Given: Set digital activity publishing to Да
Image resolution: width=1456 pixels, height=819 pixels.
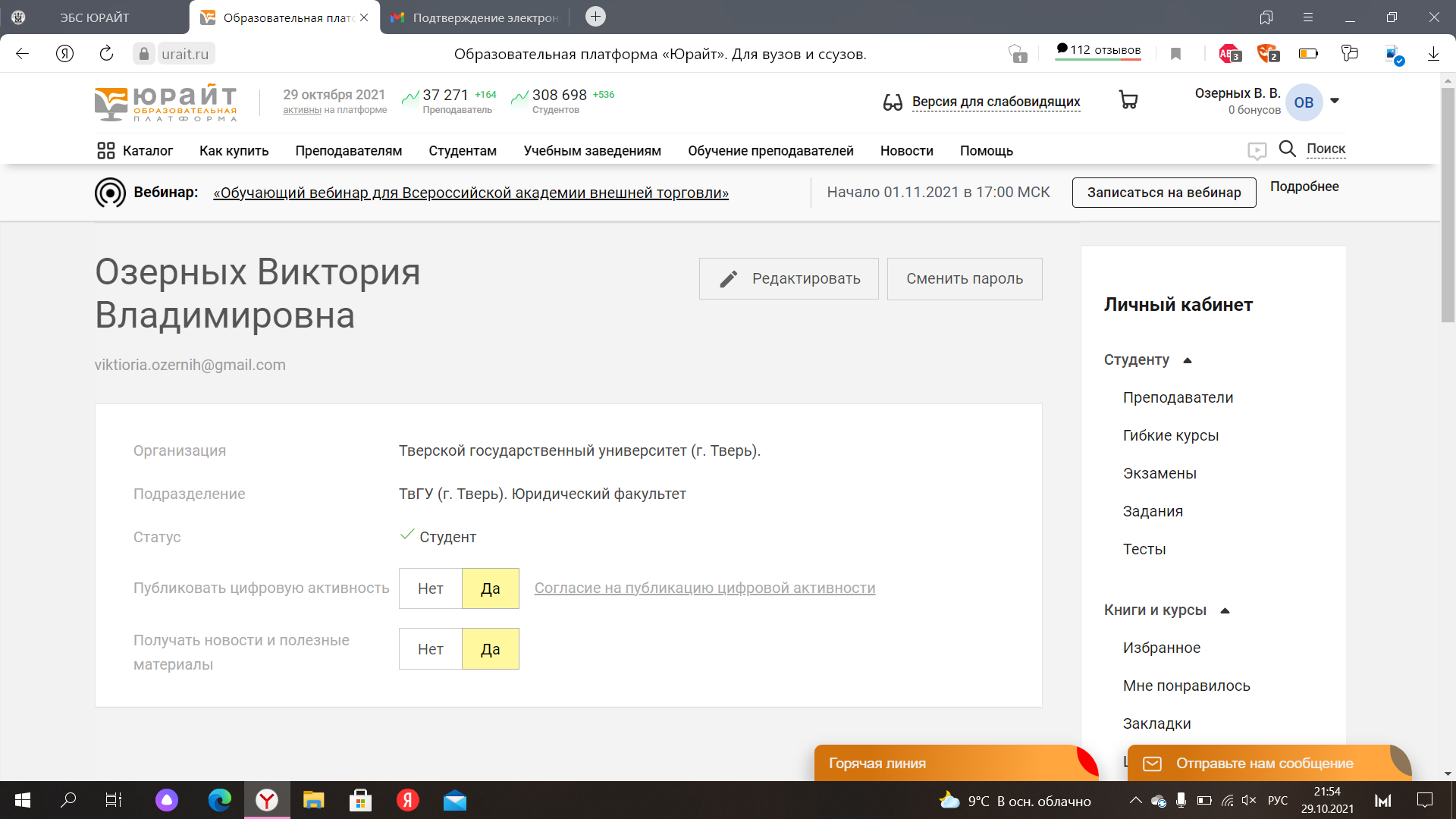Looking at the screenshot, I should click(491, 588).
